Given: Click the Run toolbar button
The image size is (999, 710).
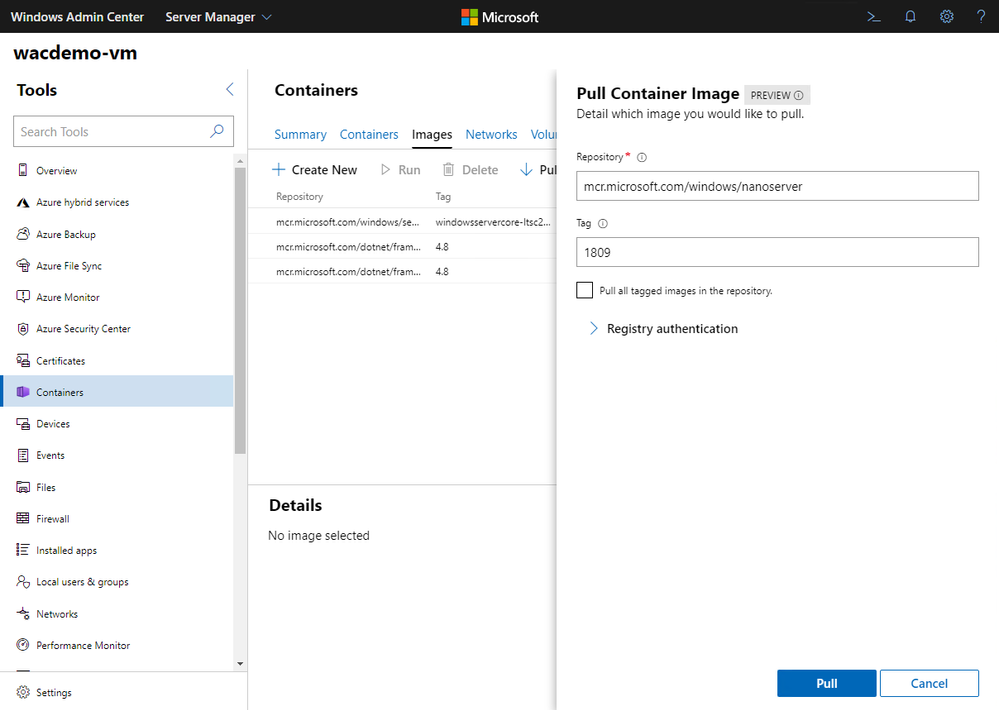Looking at the screenshot, I should [x=400, y=170].
